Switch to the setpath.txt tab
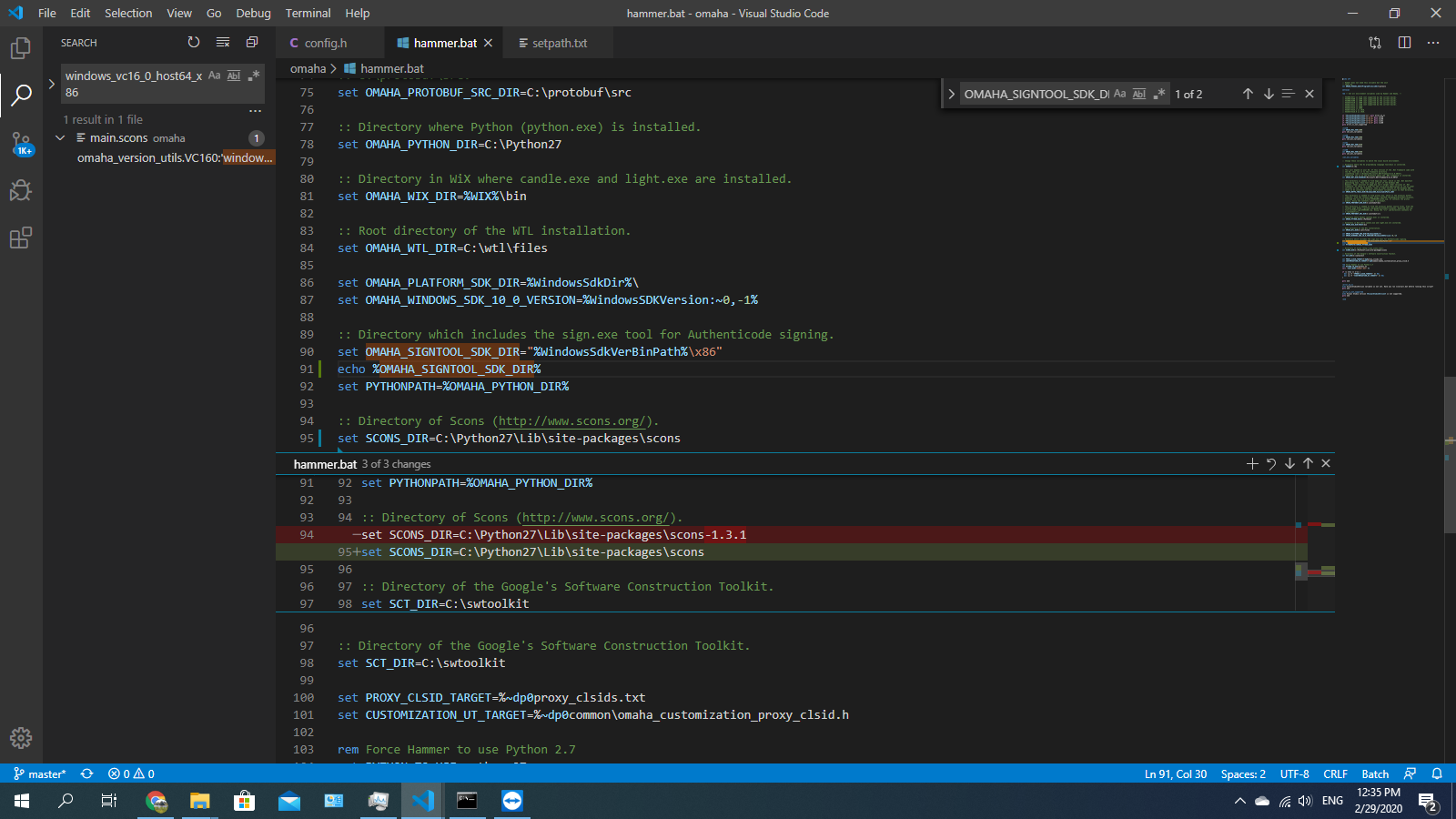 tap(559, 43)
